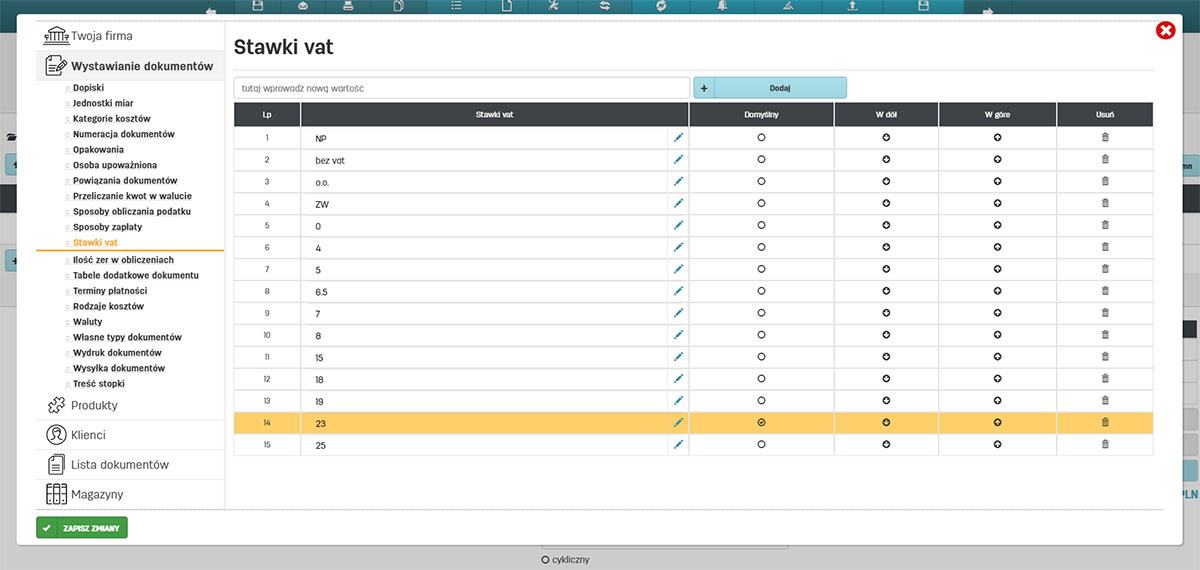The height and width of the screenshot is (570, 1200).
Task: Click the Zapisz zmiany button
Action: click(x=82, y=528)
